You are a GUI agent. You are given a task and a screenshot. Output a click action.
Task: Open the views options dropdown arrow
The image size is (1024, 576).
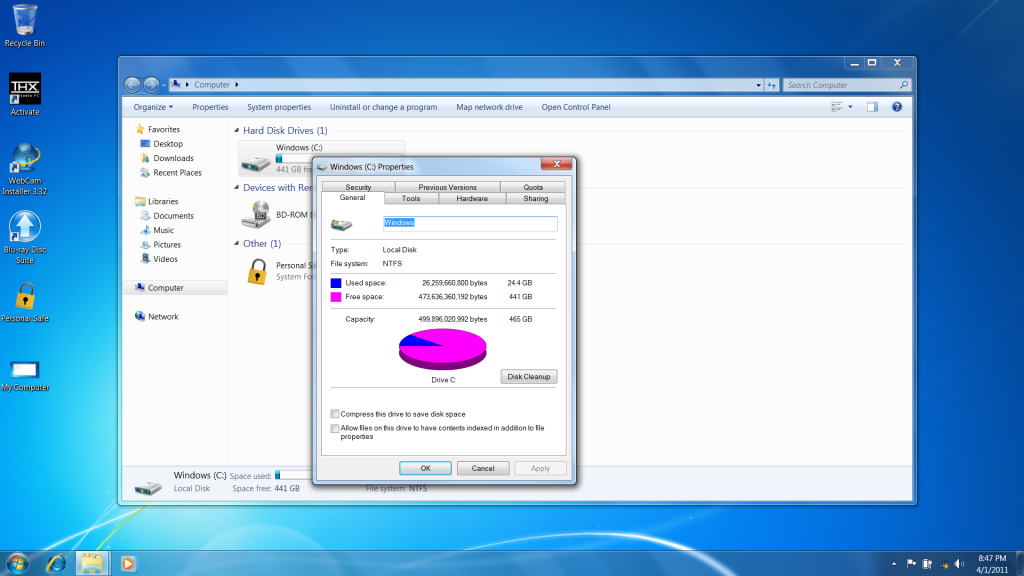[850, 107]
